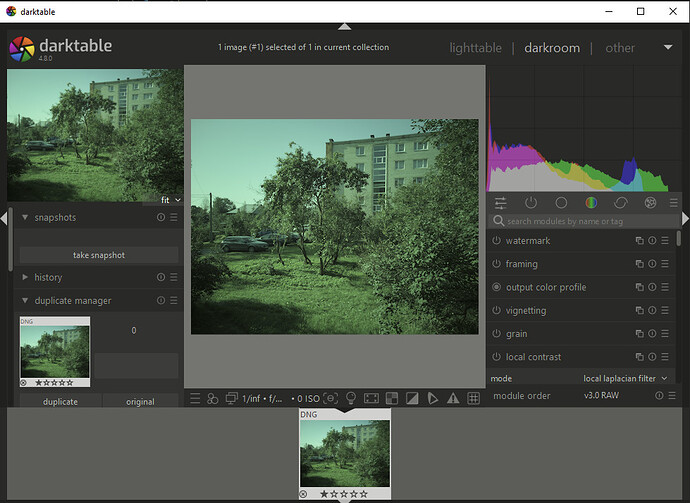Enable the color assessment lightbulb icon
Image resolution: width=690 pixels, height=503 pixels.
click(351, 398)
